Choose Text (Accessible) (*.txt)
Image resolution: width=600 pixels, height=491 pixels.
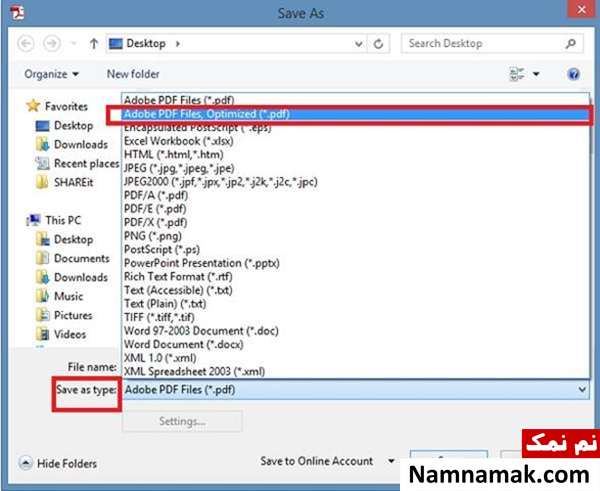coord(355,290)
